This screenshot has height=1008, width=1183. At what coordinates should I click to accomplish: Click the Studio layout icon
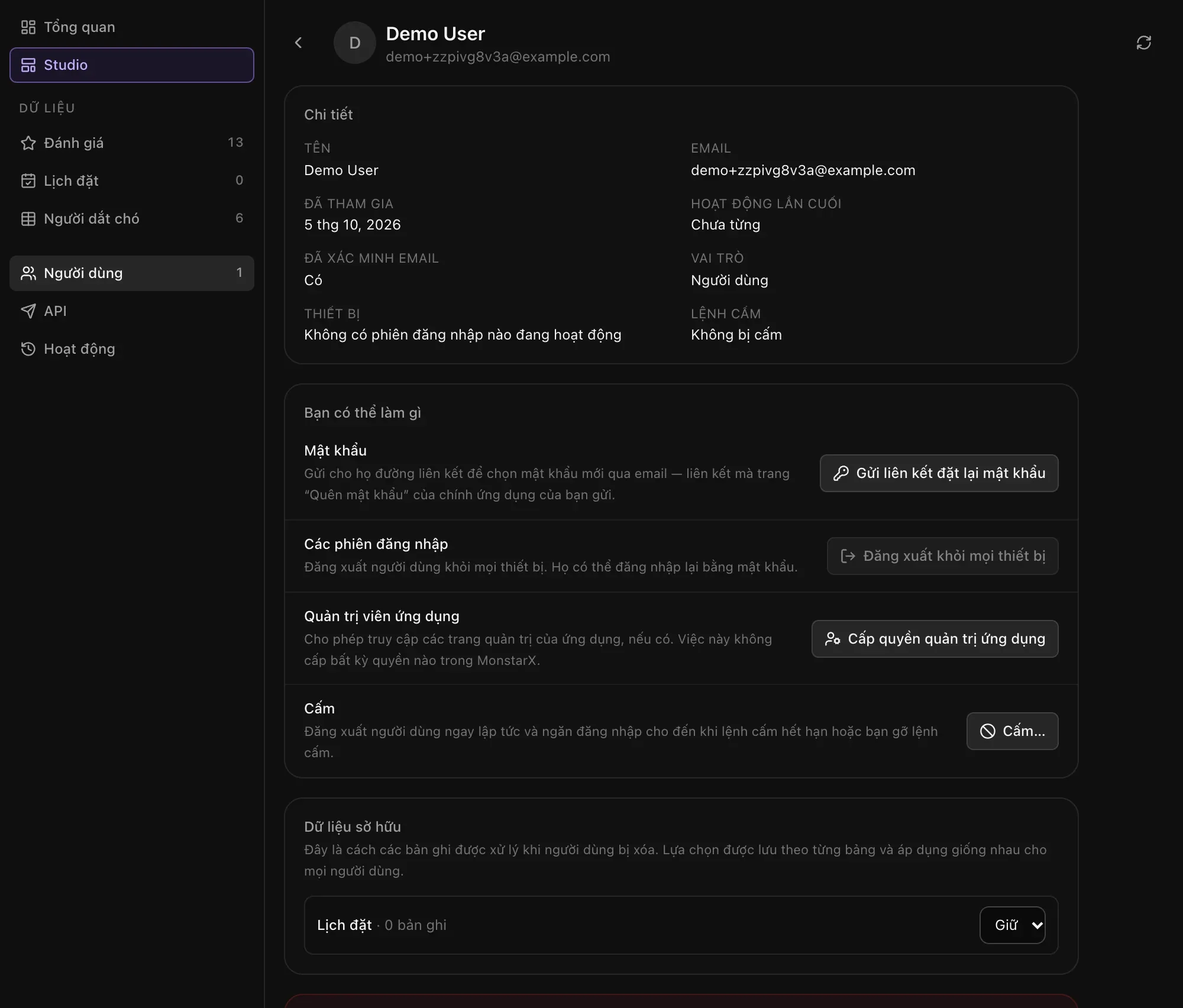coord(28,65)
